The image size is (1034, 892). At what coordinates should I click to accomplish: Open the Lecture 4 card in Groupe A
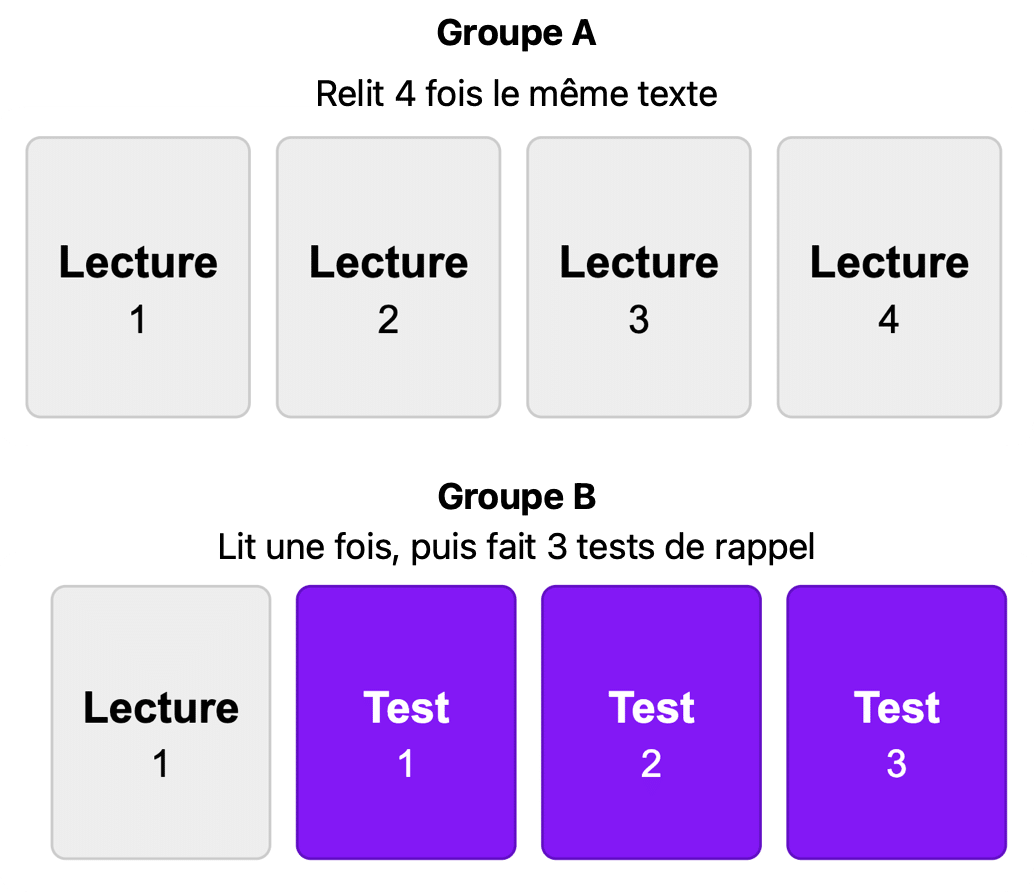pyautogui.click(x=890, y=277)
